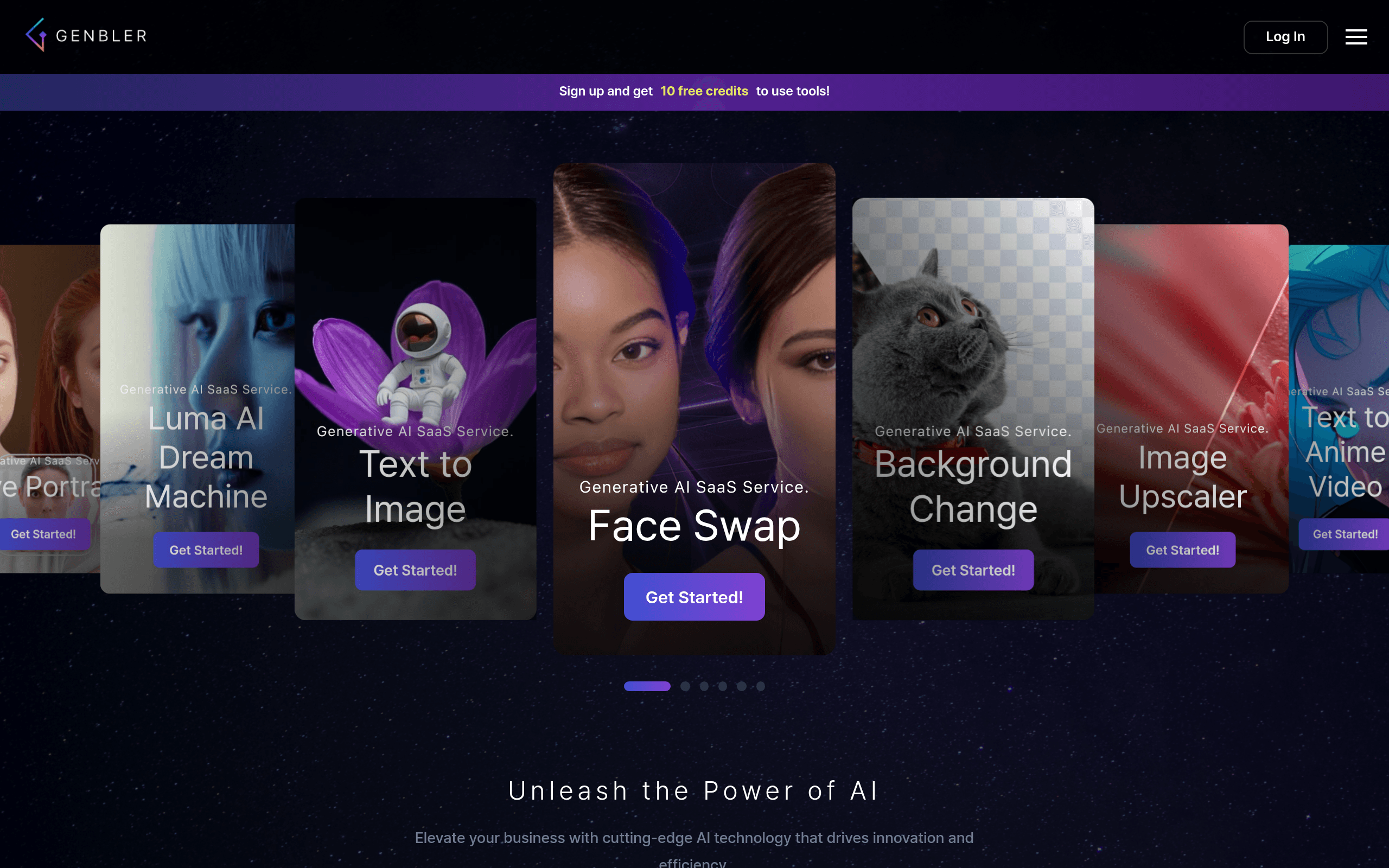
Task: Click the 10 free credits link
Action: point(704,91)
